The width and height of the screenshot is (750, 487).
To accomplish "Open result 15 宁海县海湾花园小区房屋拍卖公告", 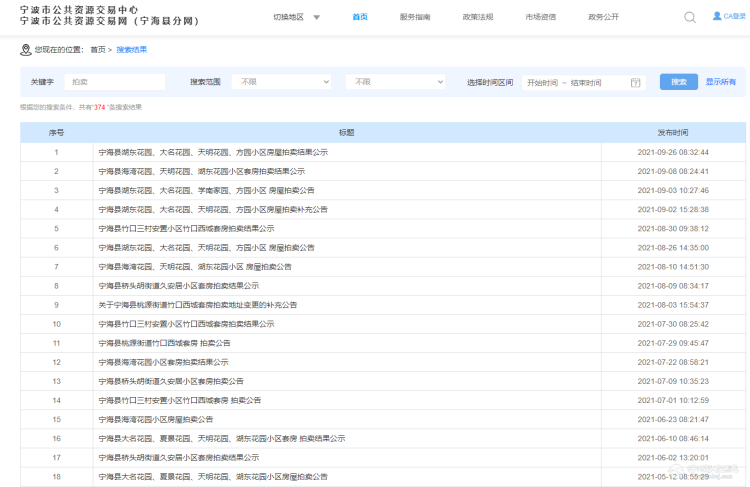I will (156, 419).
